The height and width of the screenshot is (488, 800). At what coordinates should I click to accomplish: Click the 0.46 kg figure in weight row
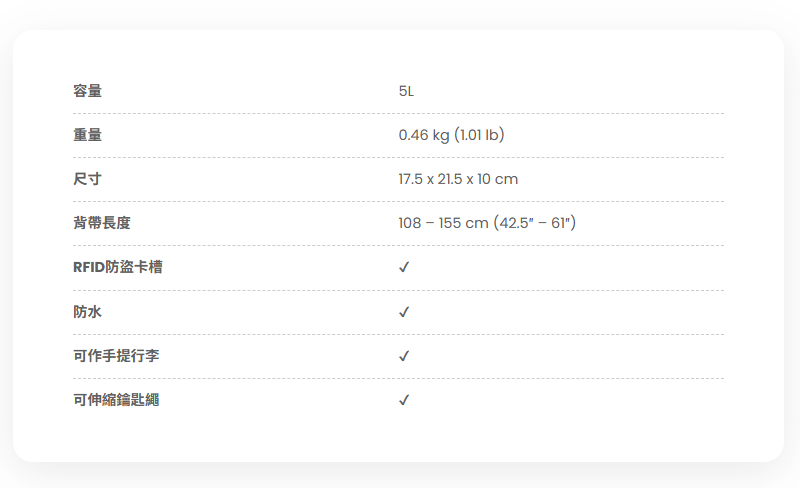(x=424, y=135)
